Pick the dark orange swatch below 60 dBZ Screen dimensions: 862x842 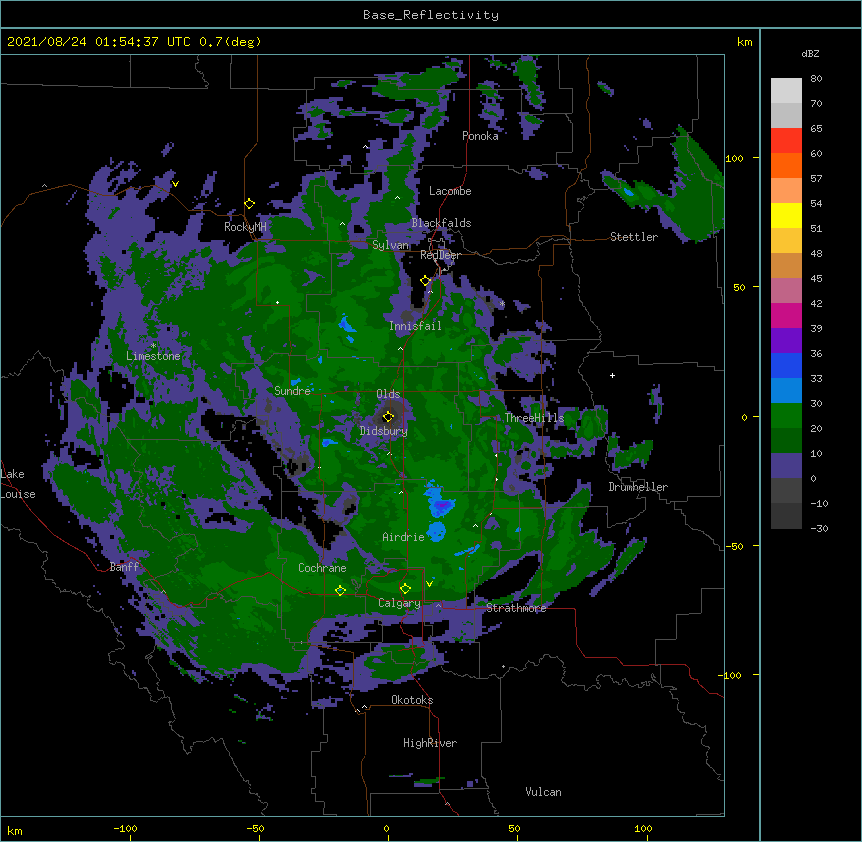[786, 165]
